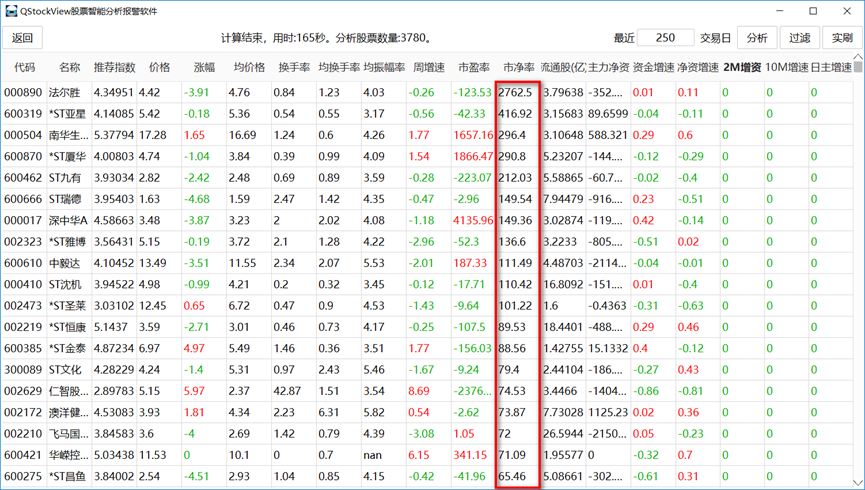Click 市净率 value 2762.5
865x490 pixels.
tap(515, 93)
